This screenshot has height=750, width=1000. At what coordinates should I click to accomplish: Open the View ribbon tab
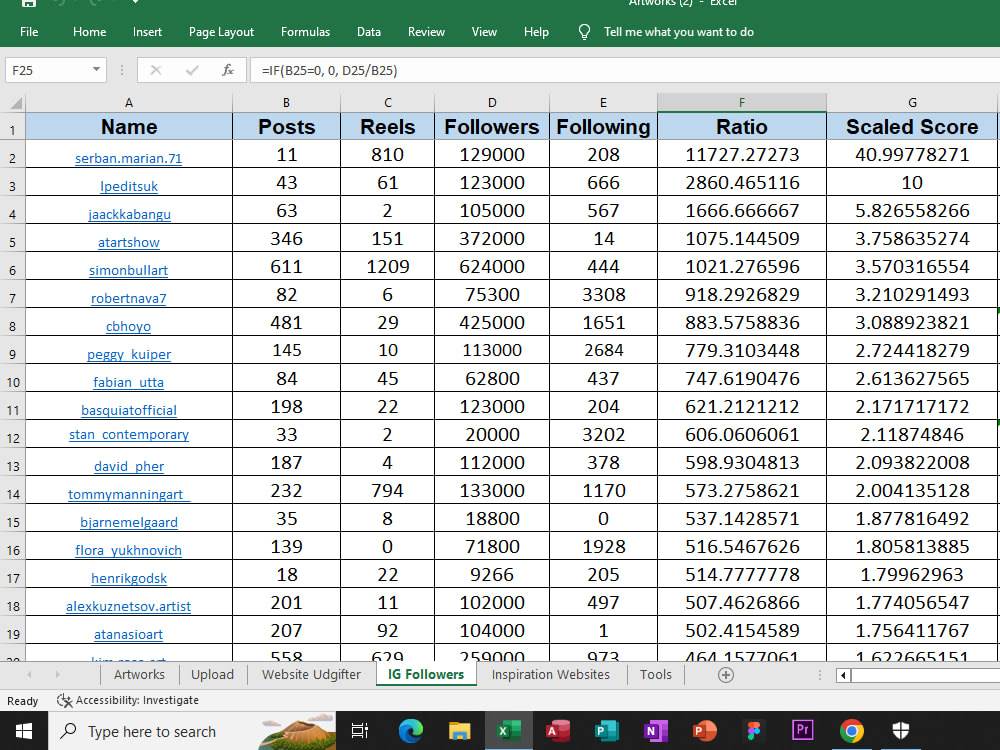point(484,32)
